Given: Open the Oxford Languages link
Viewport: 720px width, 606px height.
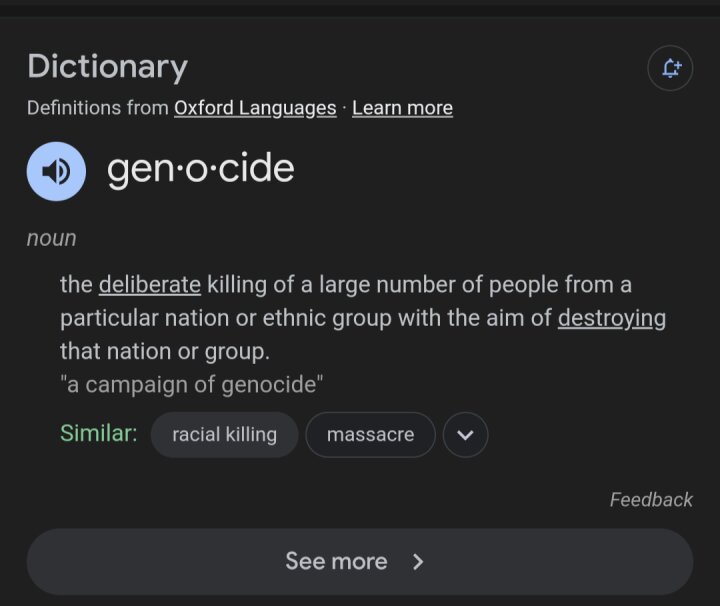Looking at the screenshot, I should point(255,108).
